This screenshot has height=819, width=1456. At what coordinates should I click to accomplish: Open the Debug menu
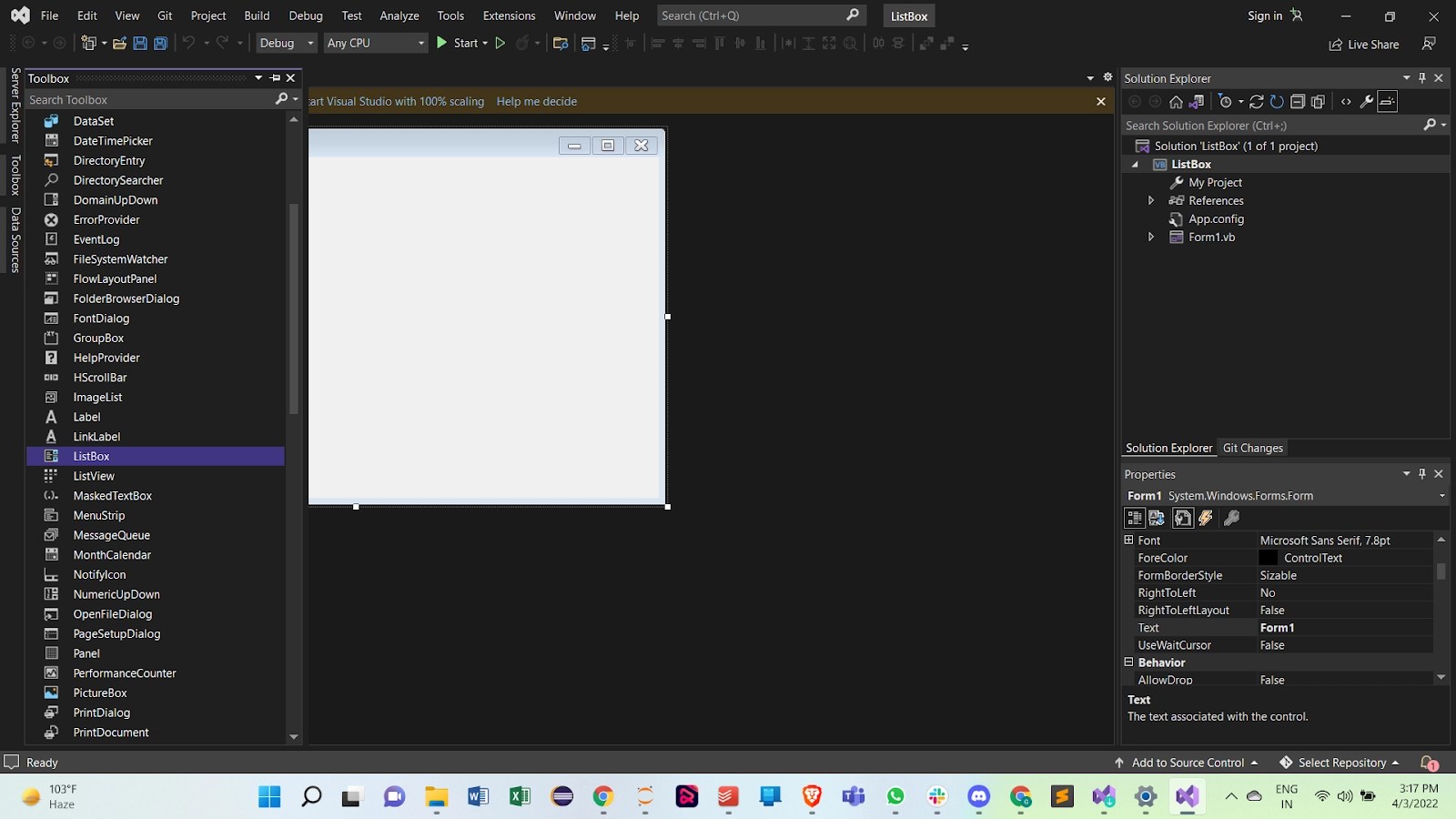(x=306, y=15)
